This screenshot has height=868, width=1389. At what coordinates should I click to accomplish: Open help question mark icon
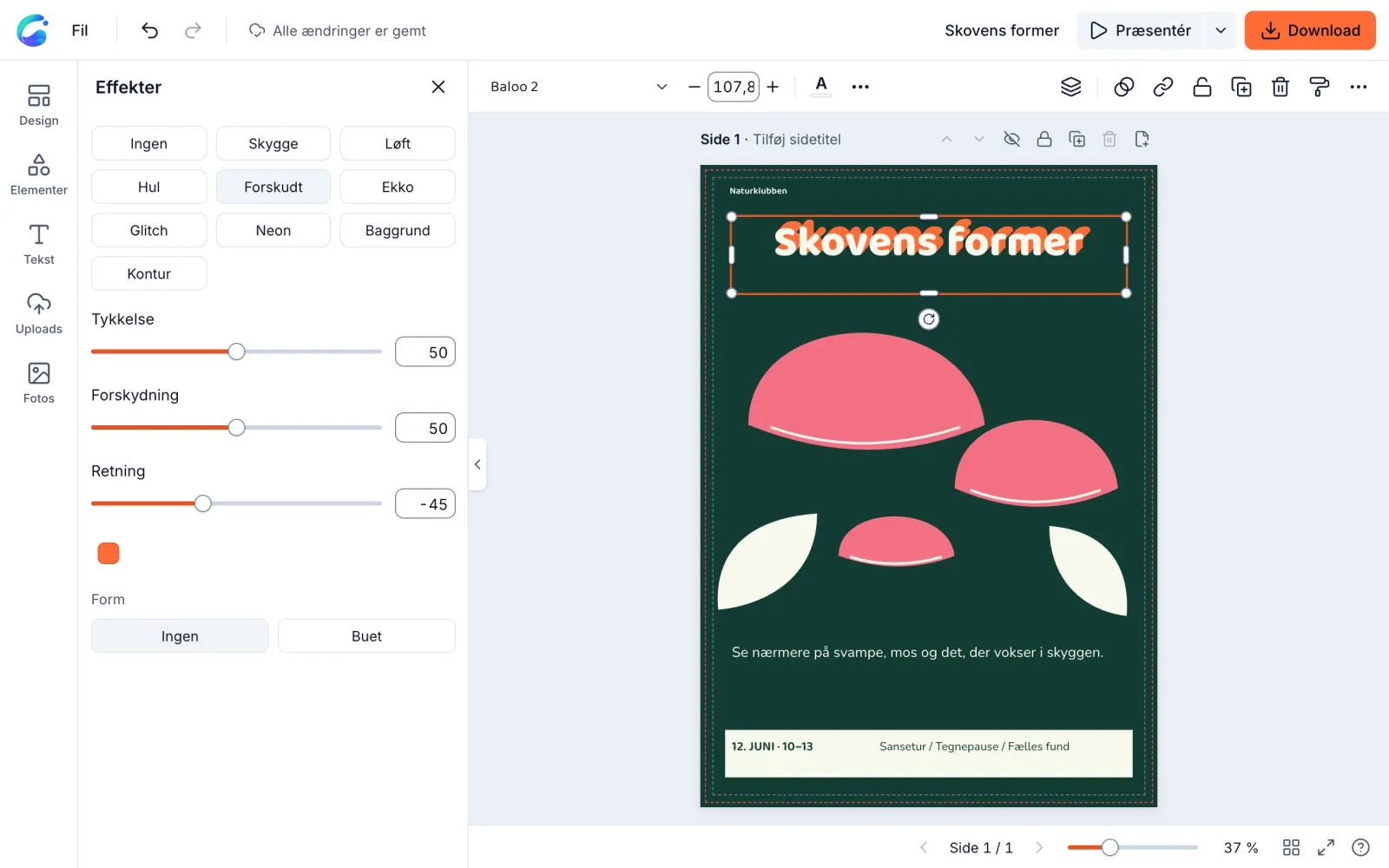[1361, 847]
